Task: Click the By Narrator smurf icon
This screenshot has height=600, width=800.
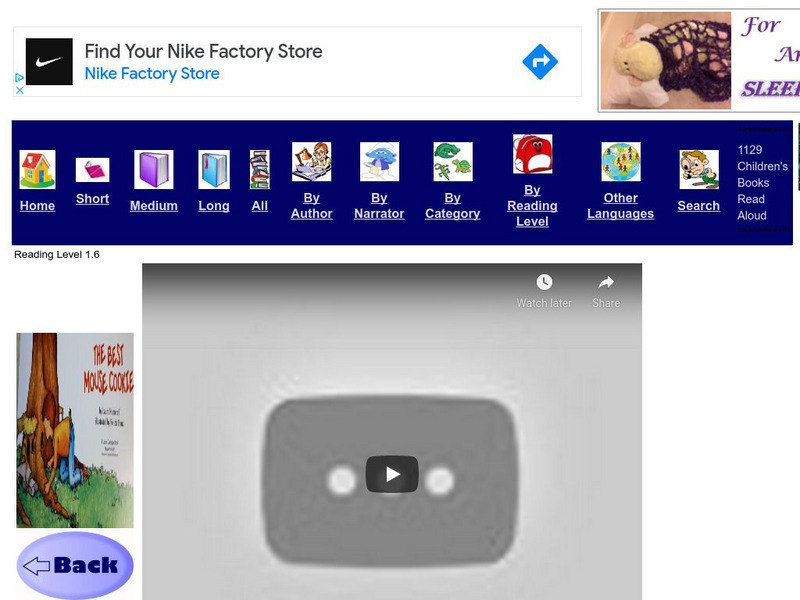Action: [379, 162]
